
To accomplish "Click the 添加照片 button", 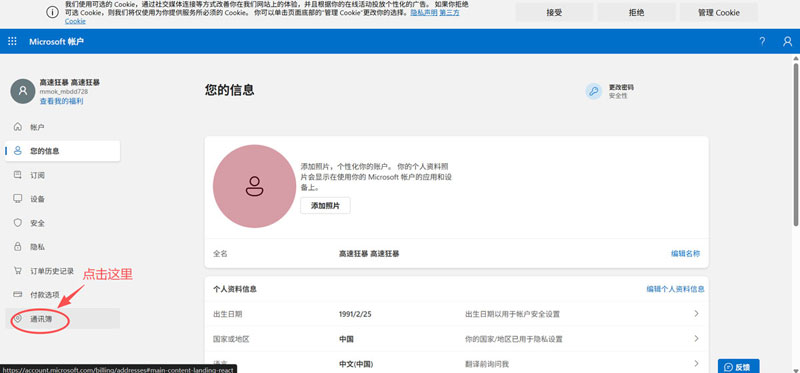I will (325, 206).
